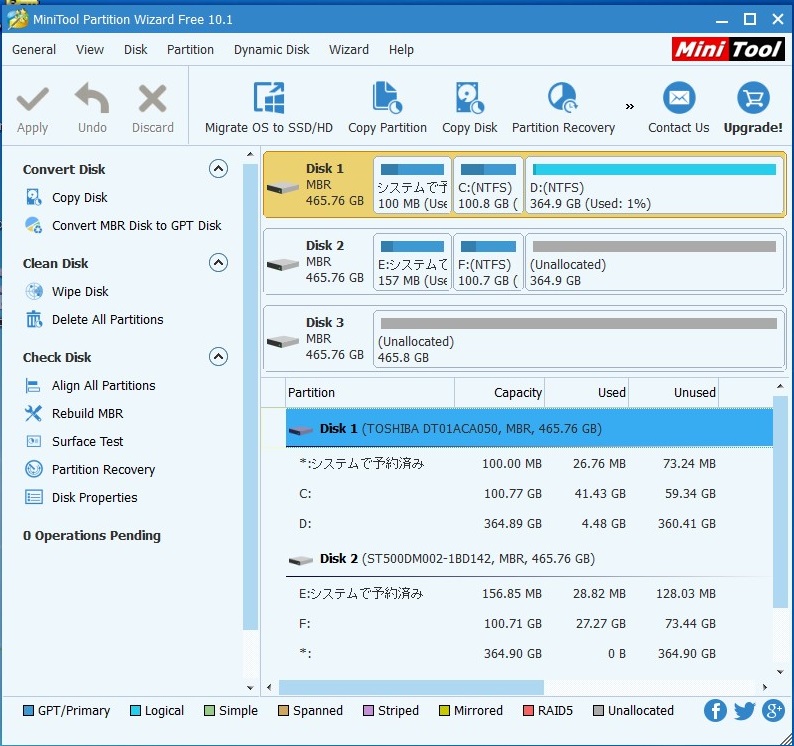The width and height of the screenshot is (794, 746).
Task: Open the View menu
Action: [x=90, y=50]
